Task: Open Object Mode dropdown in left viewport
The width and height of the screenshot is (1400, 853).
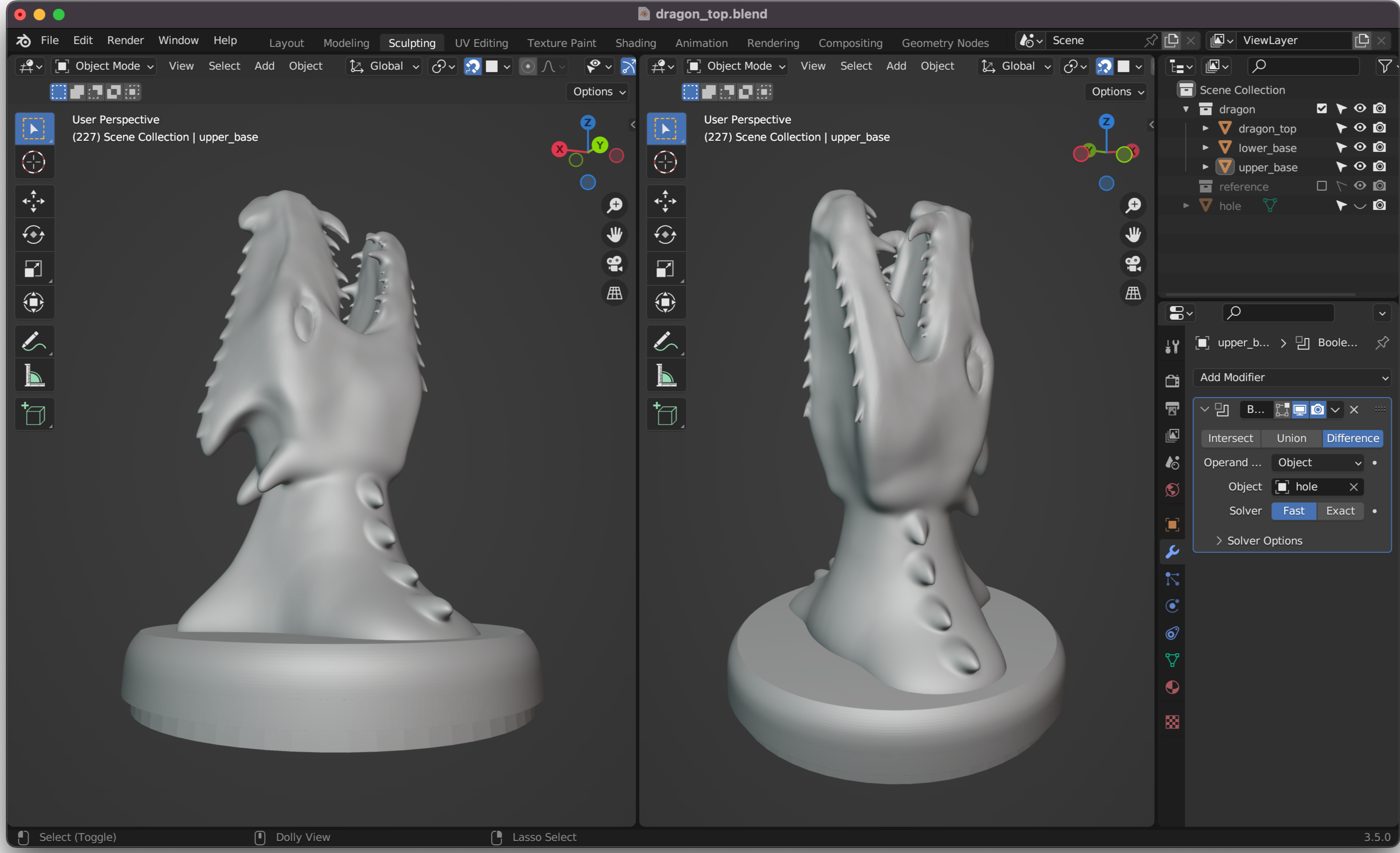Action: coord(104,66)
